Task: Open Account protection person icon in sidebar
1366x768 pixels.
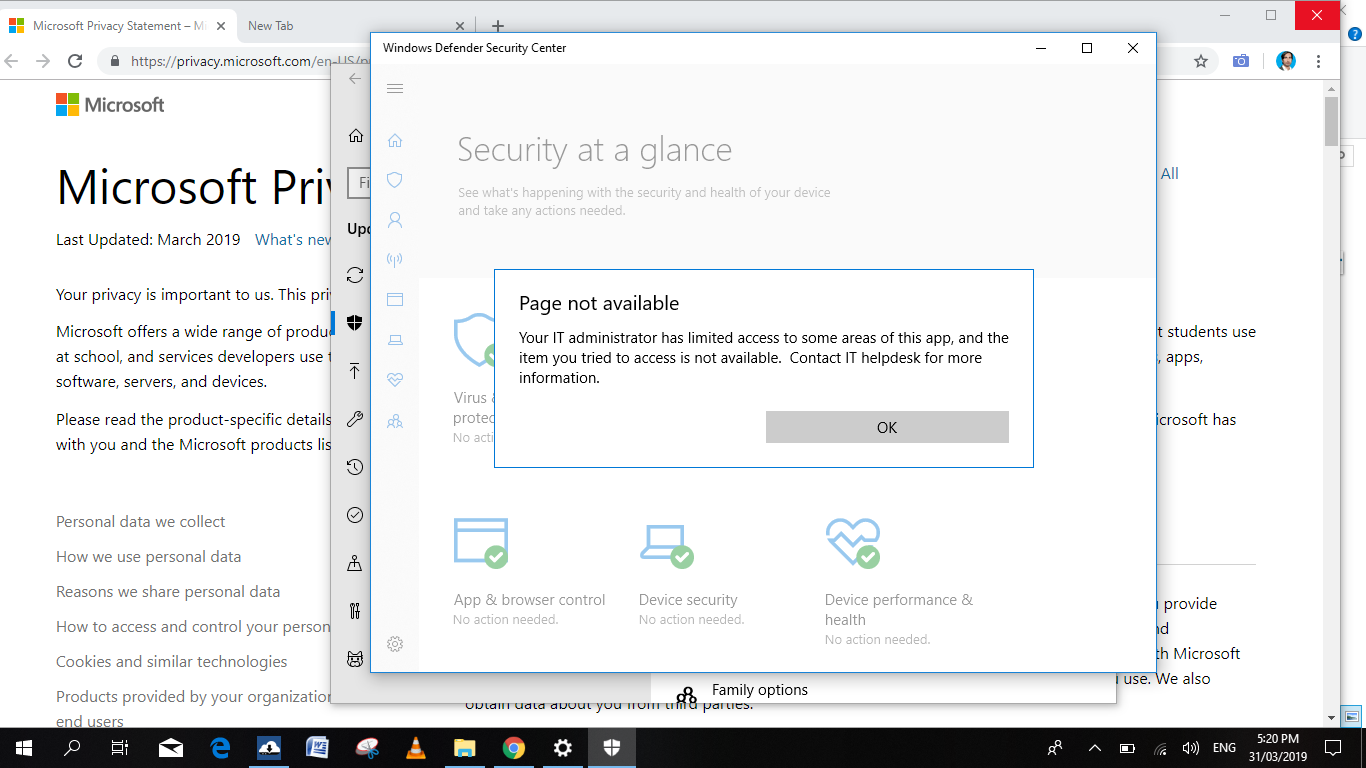Action: (x=395, y=220)
